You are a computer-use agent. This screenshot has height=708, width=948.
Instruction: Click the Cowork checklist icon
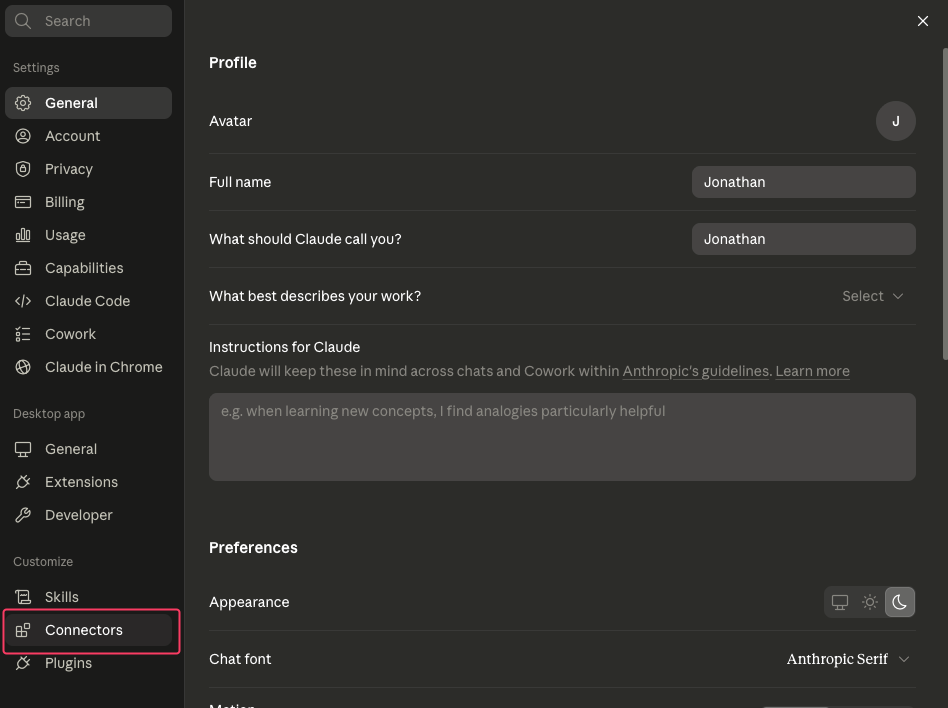click(x=23, y=334)
